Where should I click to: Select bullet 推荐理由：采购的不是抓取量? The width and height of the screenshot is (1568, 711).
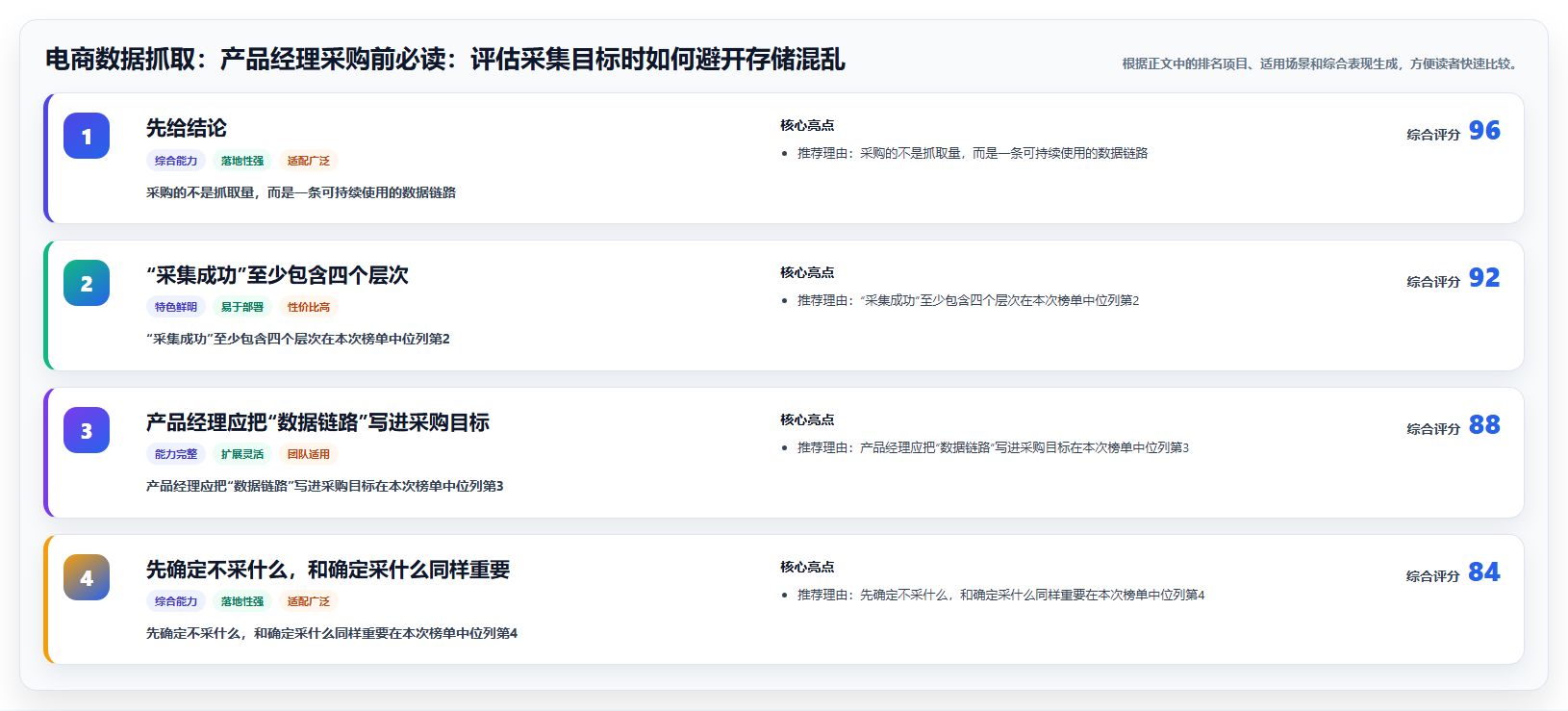pos(973,153)
